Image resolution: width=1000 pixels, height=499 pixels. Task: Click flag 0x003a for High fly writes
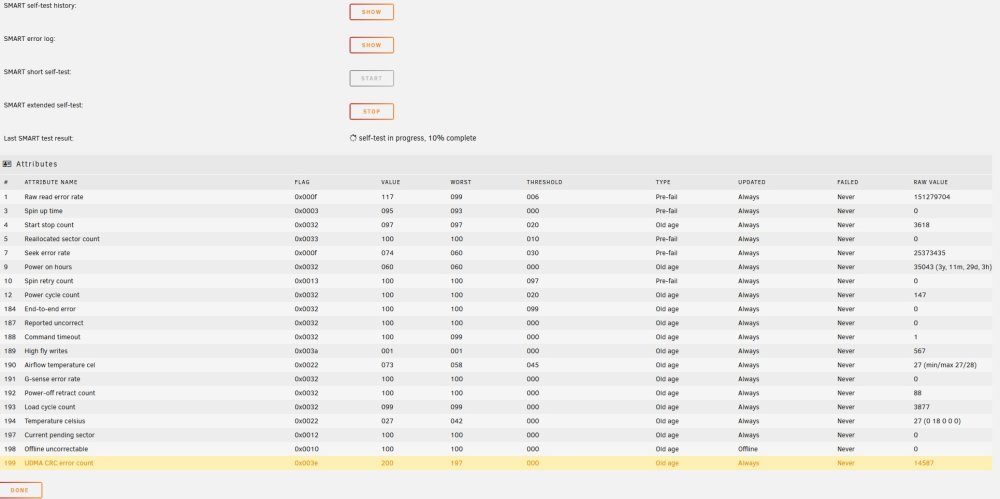306,351
